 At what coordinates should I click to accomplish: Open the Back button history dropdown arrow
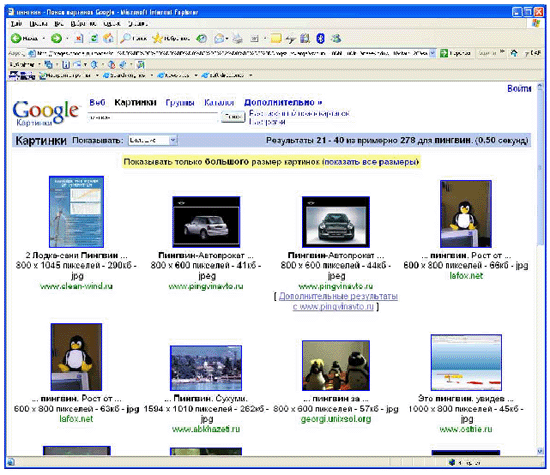point(44,38)
